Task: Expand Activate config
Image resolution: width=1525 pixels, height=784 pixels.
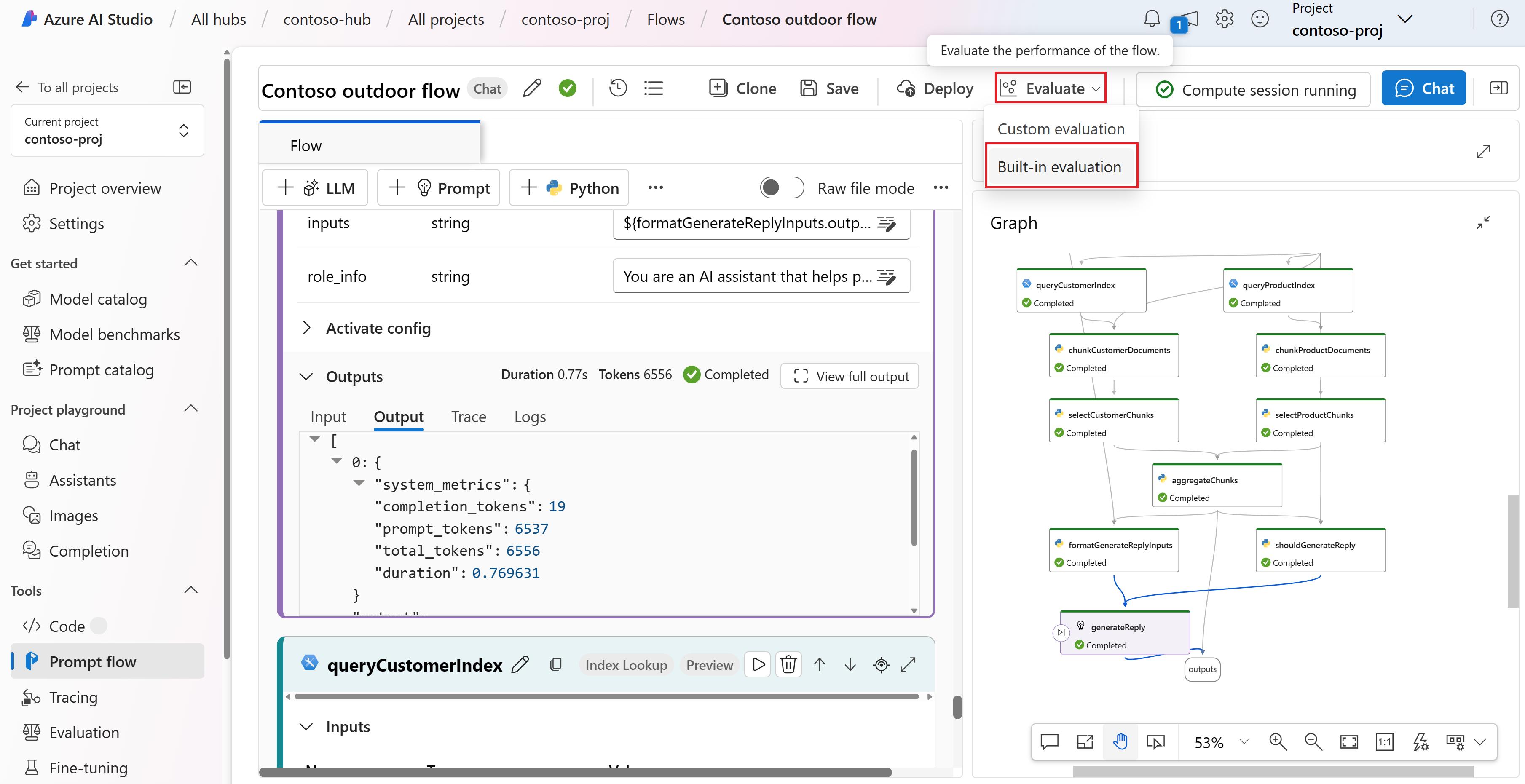Action: tap(306, 327)
